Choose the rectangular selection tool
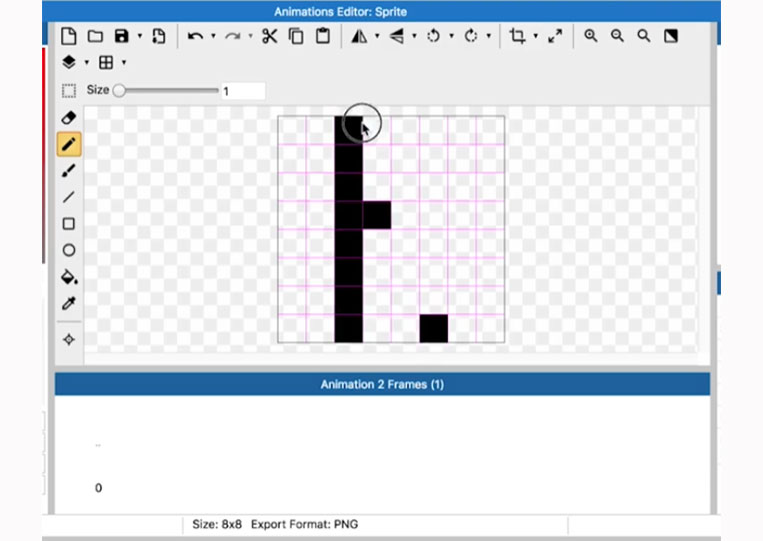Viewport: 763px width, 541px height. pyautogui.click(x=69, y=91)
